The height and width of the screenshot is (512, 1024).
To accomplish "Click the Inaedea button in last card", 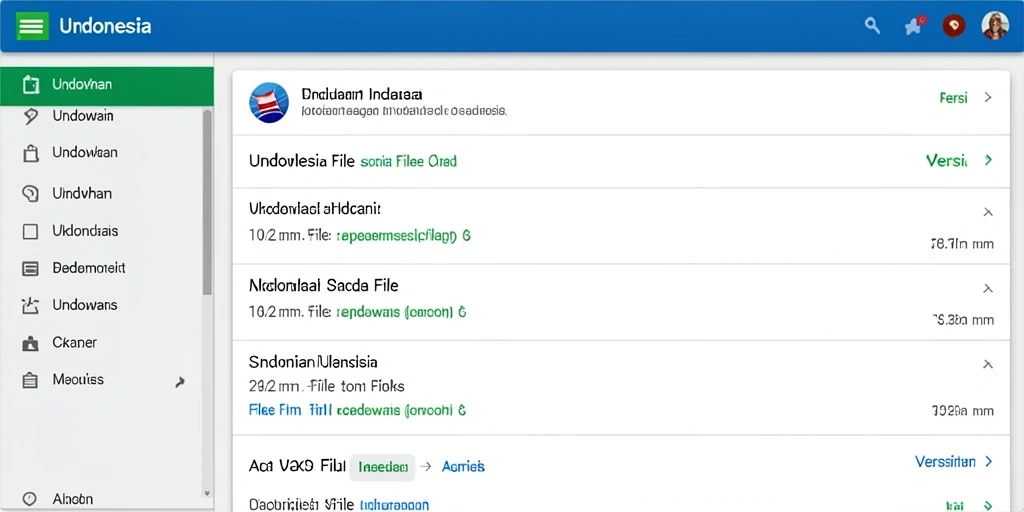I will [382, 467].
